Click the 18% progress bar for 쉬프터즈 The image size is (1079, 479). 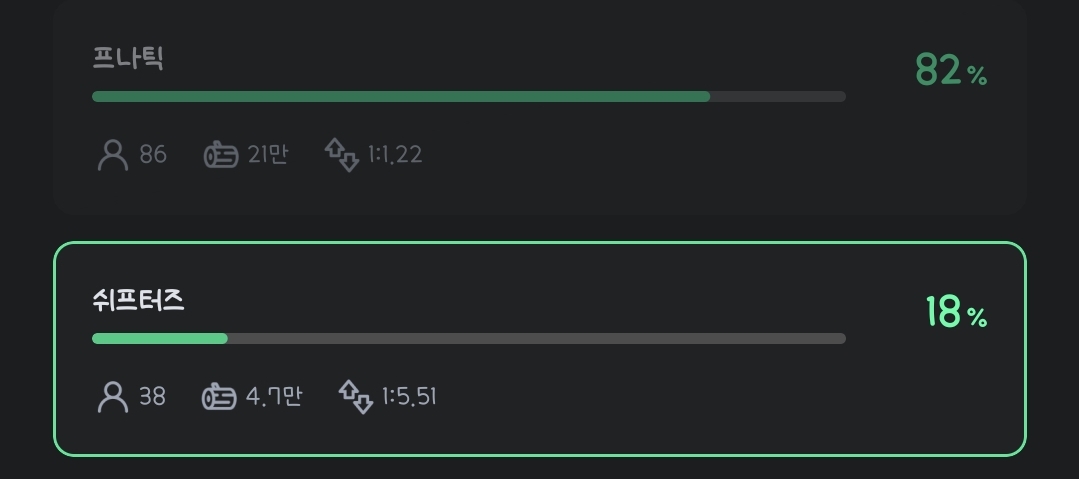pyautogui.click(x=469, y=339)
